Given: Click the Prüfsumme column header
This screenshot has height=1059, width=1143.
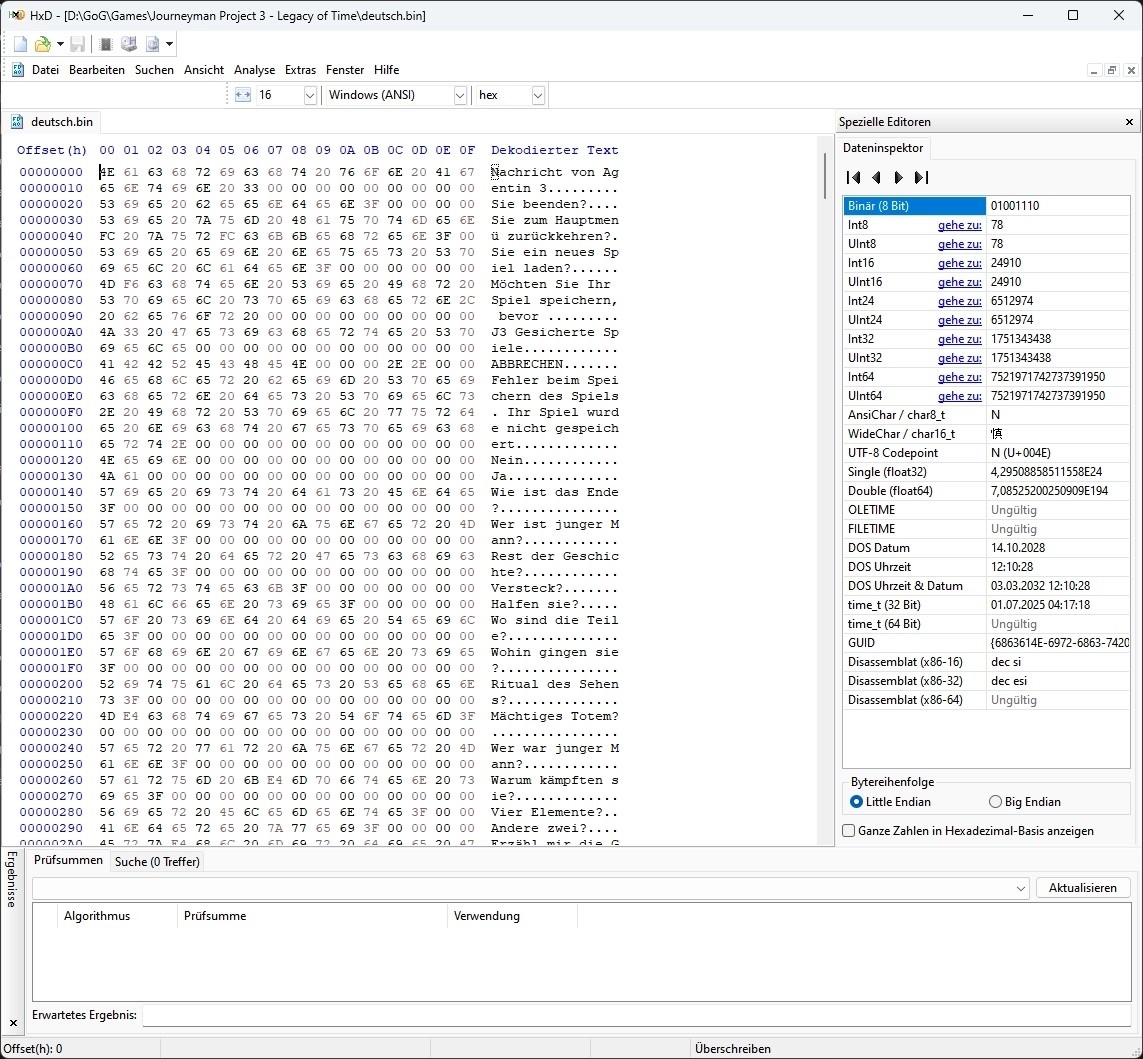Looking at the screenshot, I should tap(312, 916).
